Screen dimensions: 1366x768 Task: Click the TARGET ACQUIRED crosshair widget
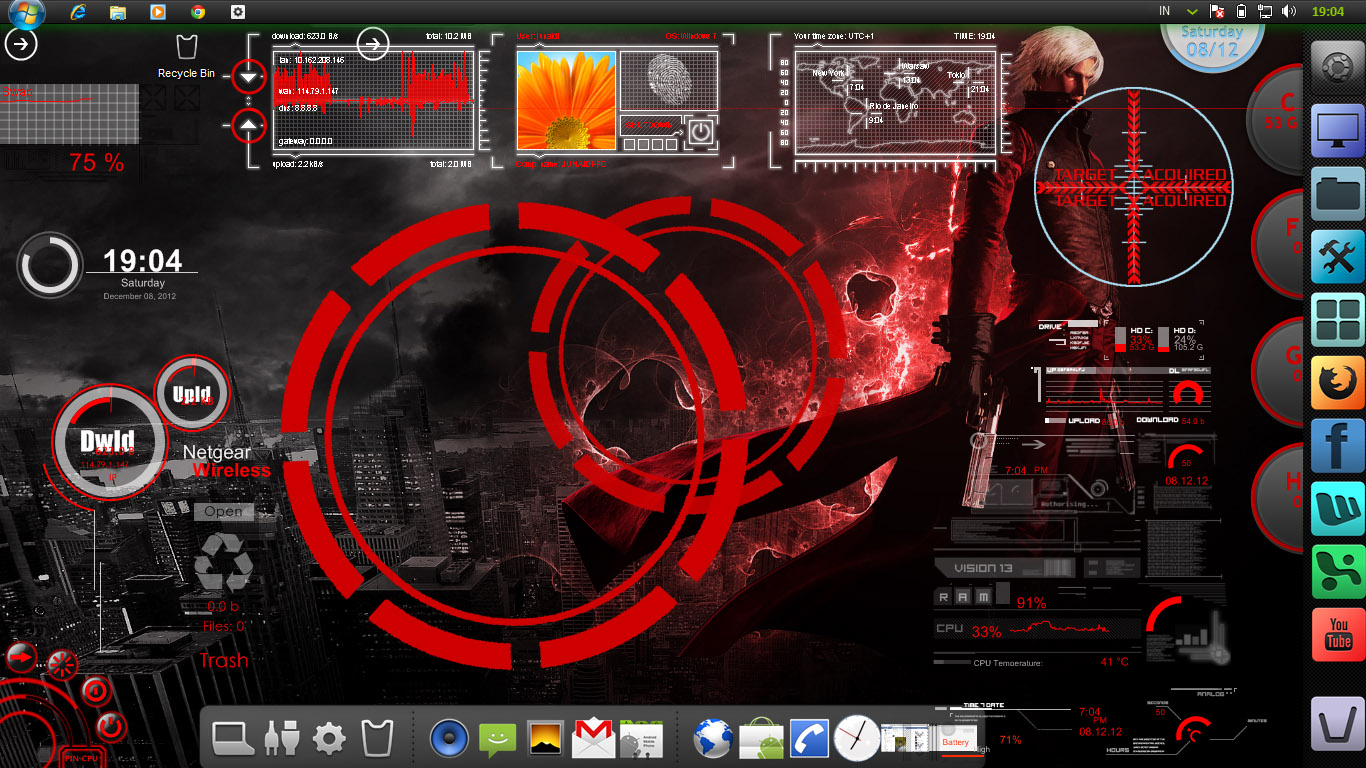[x=1134, y=188]
